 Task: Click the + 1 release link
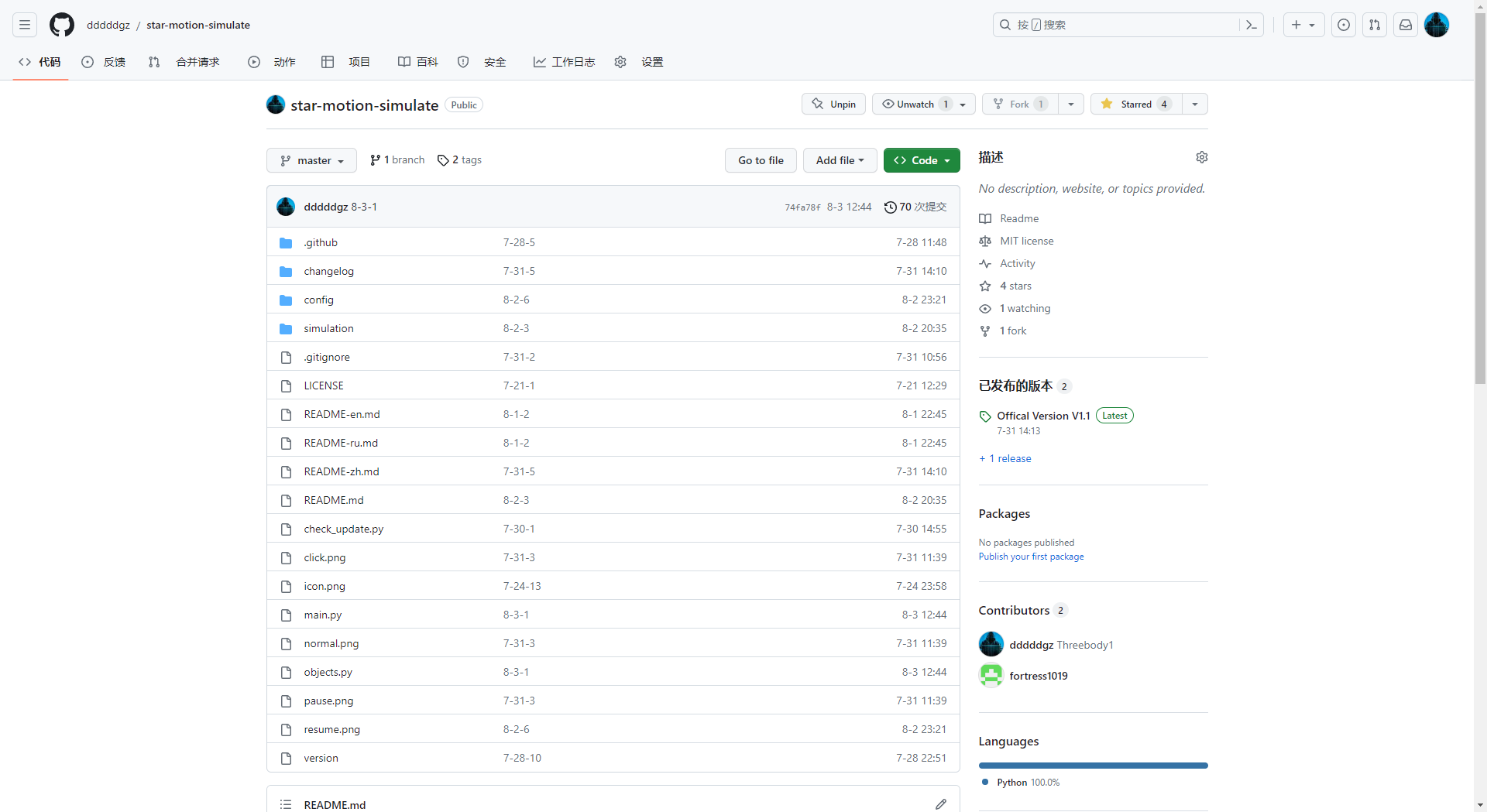(1005, 458)
